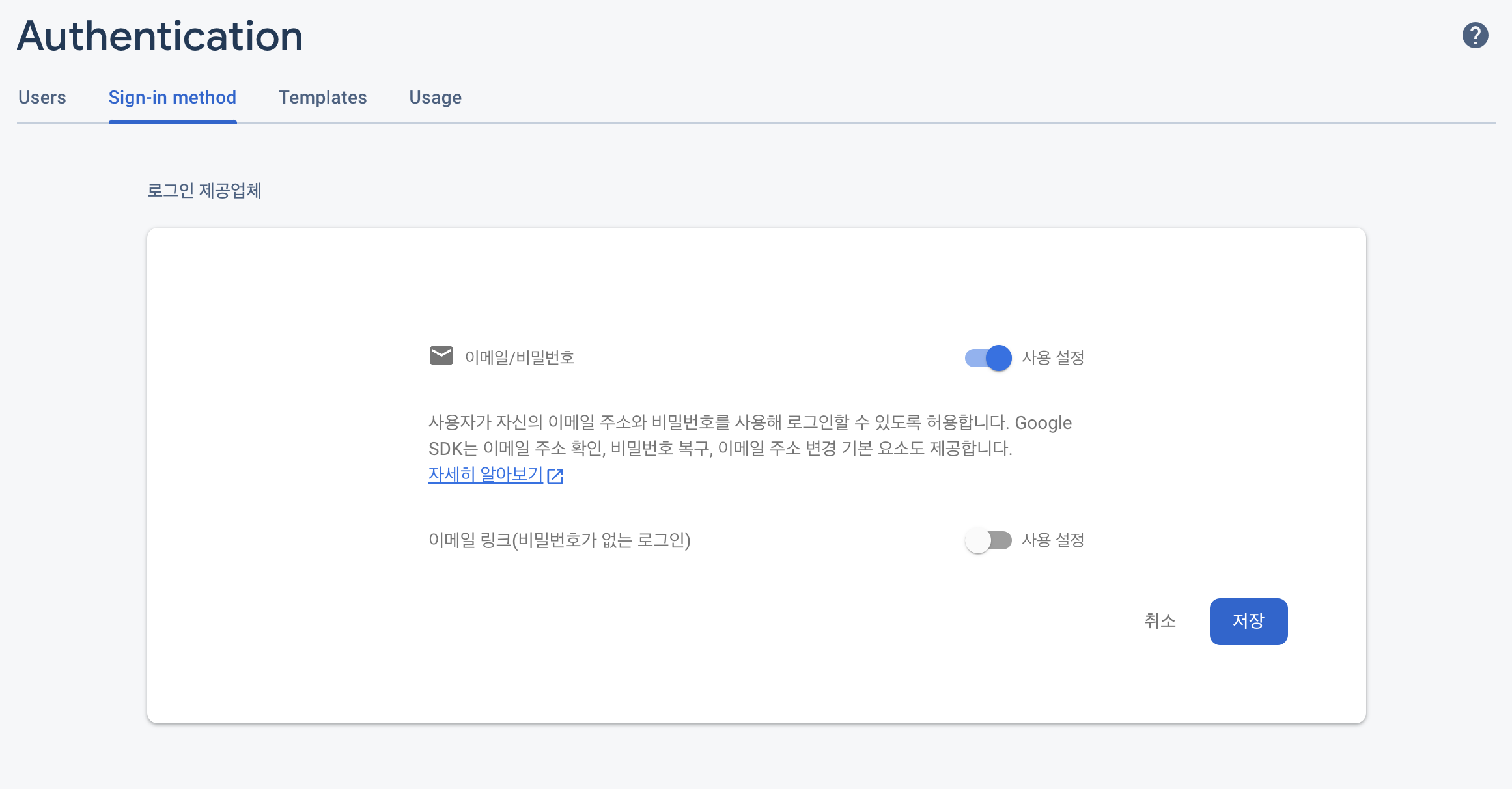Viewport: 1512px width, 789px height.
Task: Click the Google SDK description text
Action: (749, 435)
